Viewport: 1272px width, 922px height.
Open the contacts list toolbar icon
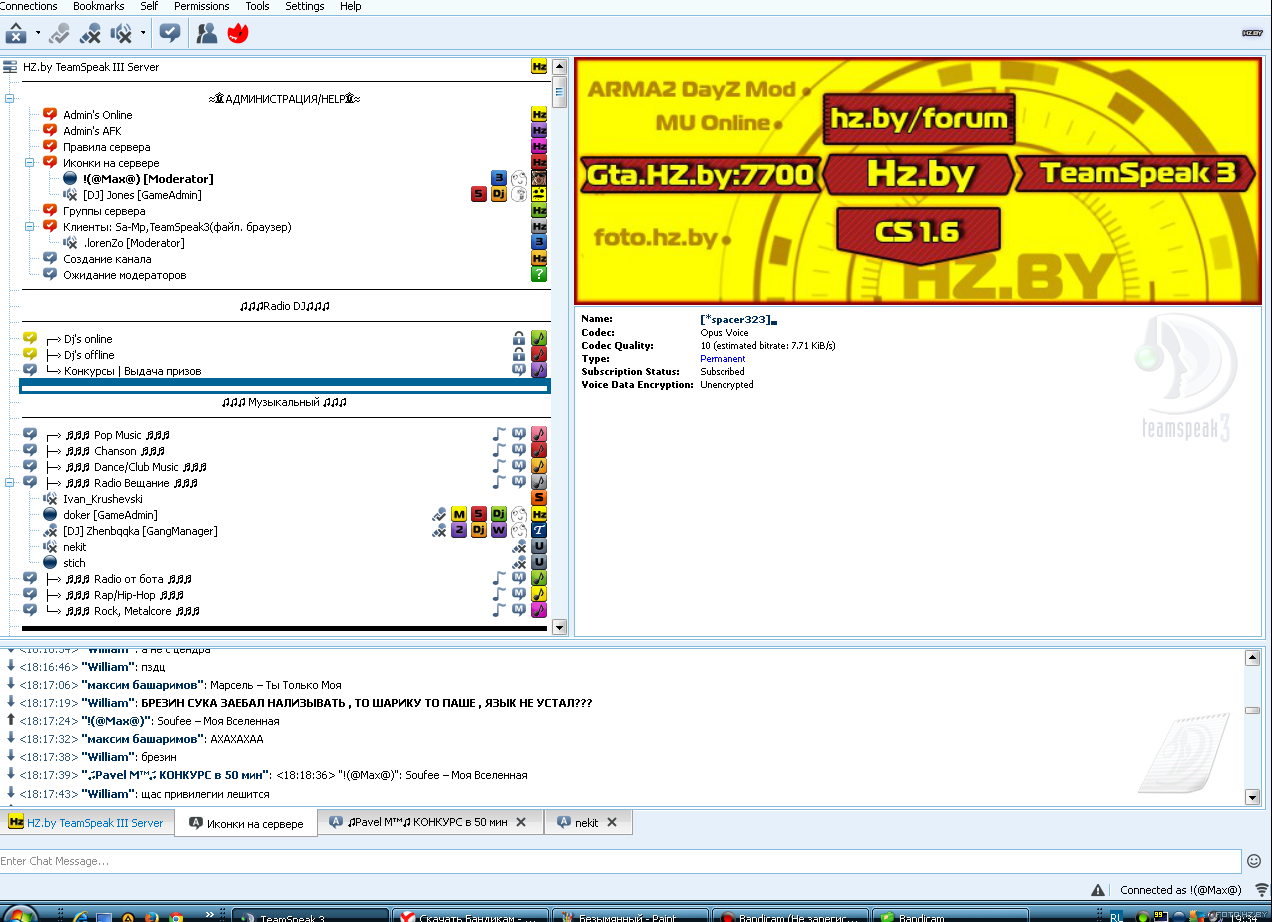click(207, 33)
